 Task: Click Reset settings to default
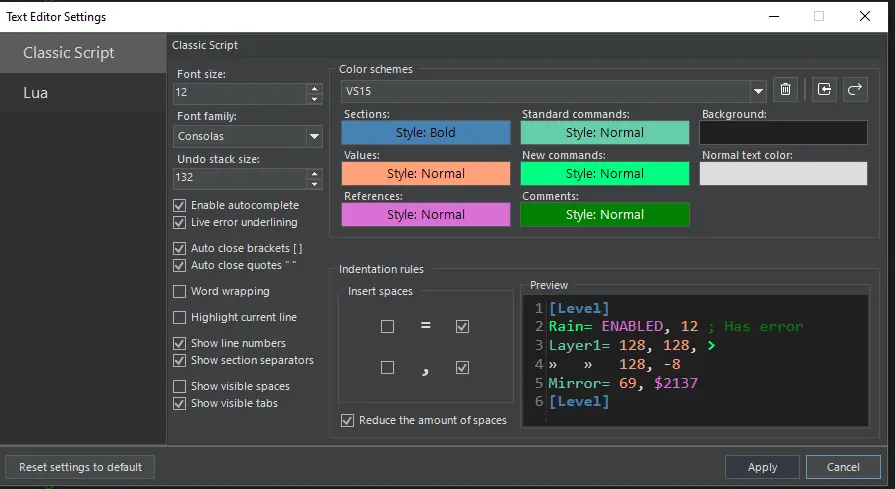(x=81, y=467)
